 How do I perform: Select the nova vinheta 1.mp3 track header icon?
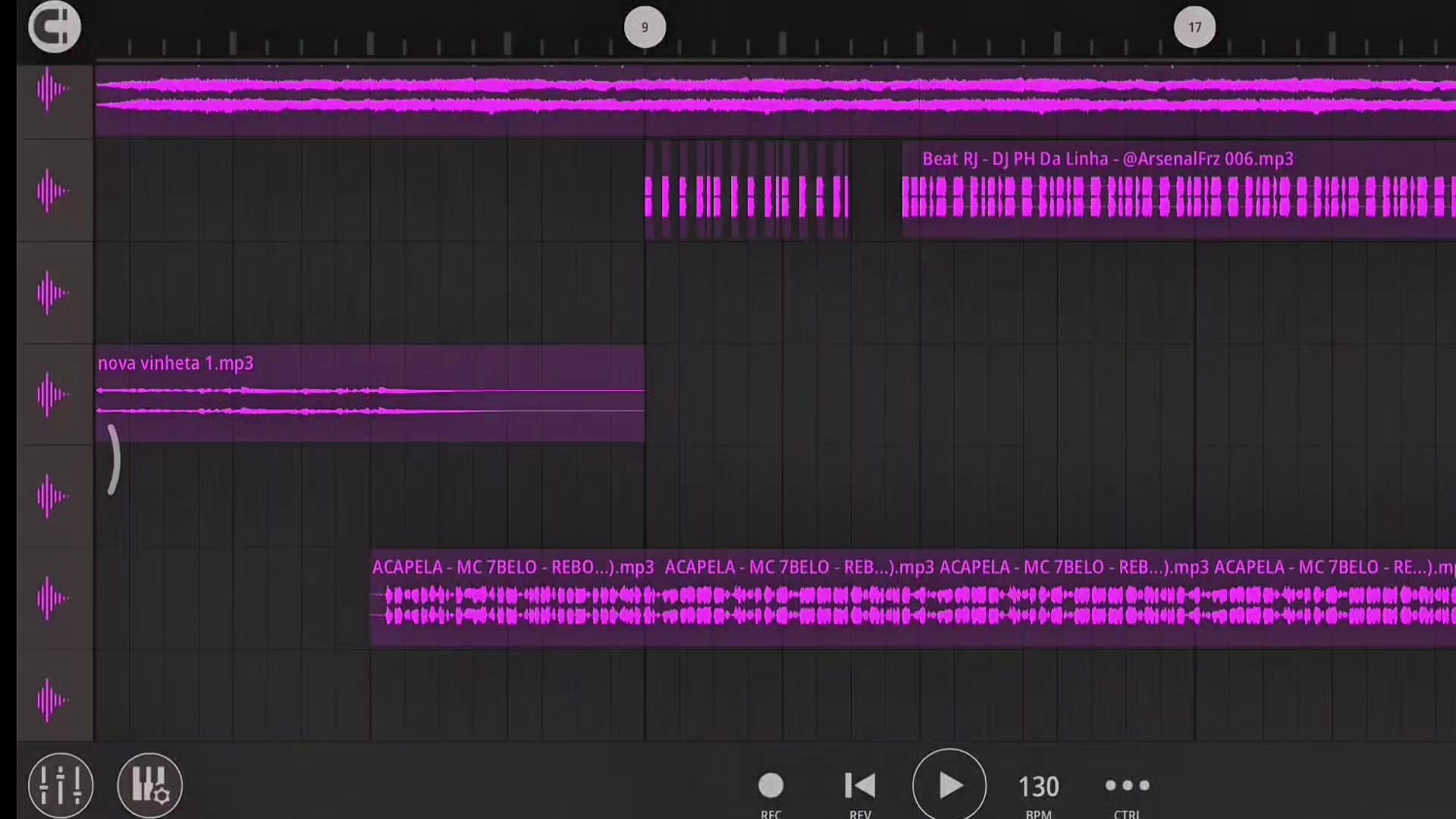(x=55, y=394)
